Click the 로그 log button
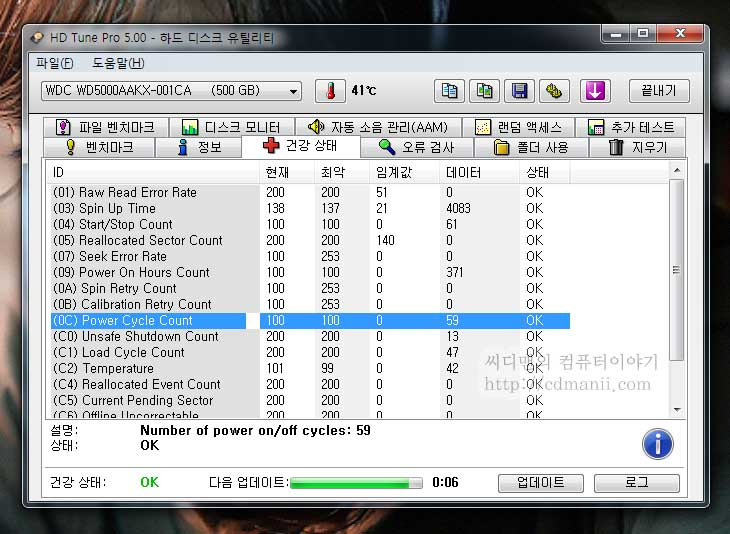This screenshot has width=730, height=534. pos(636,483)
